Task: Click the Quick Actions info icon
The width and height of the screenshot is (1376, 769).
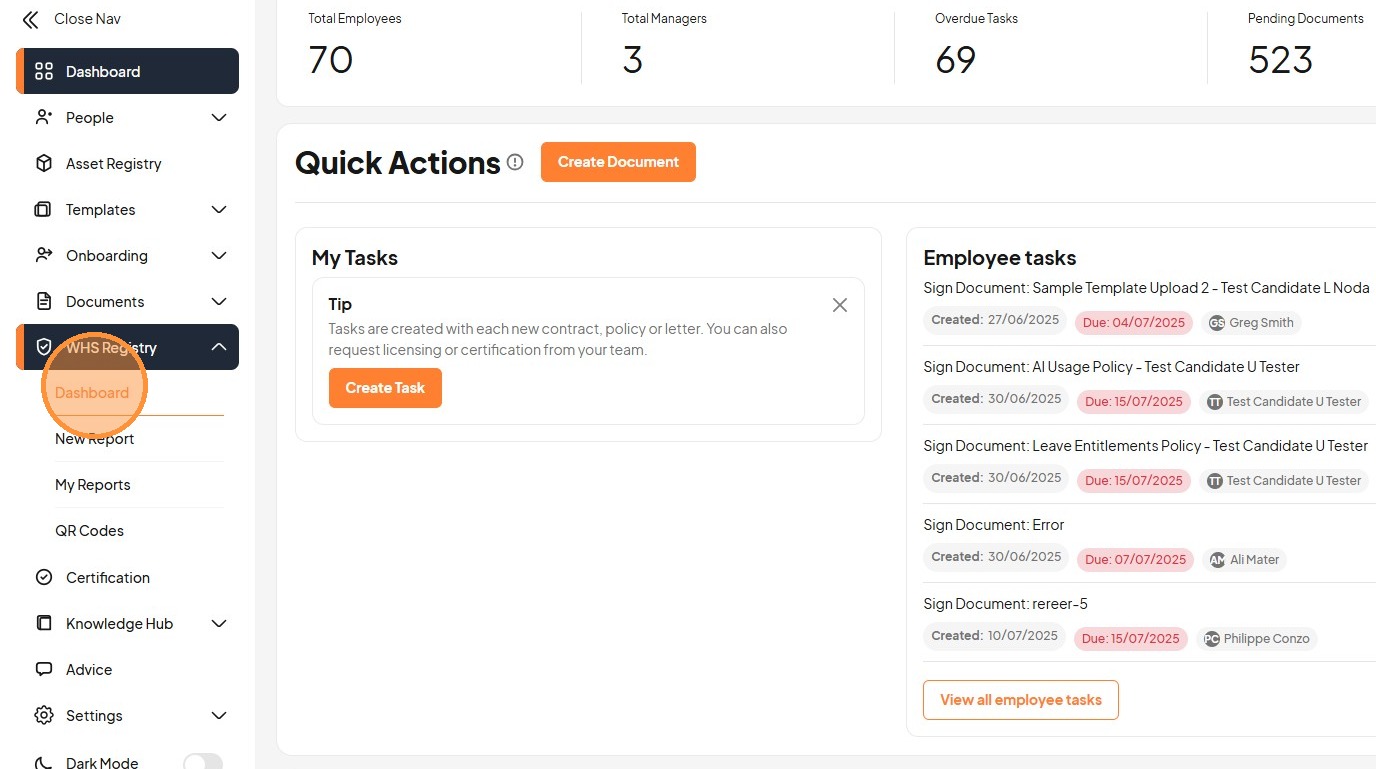Action: [x=515, y=162]
